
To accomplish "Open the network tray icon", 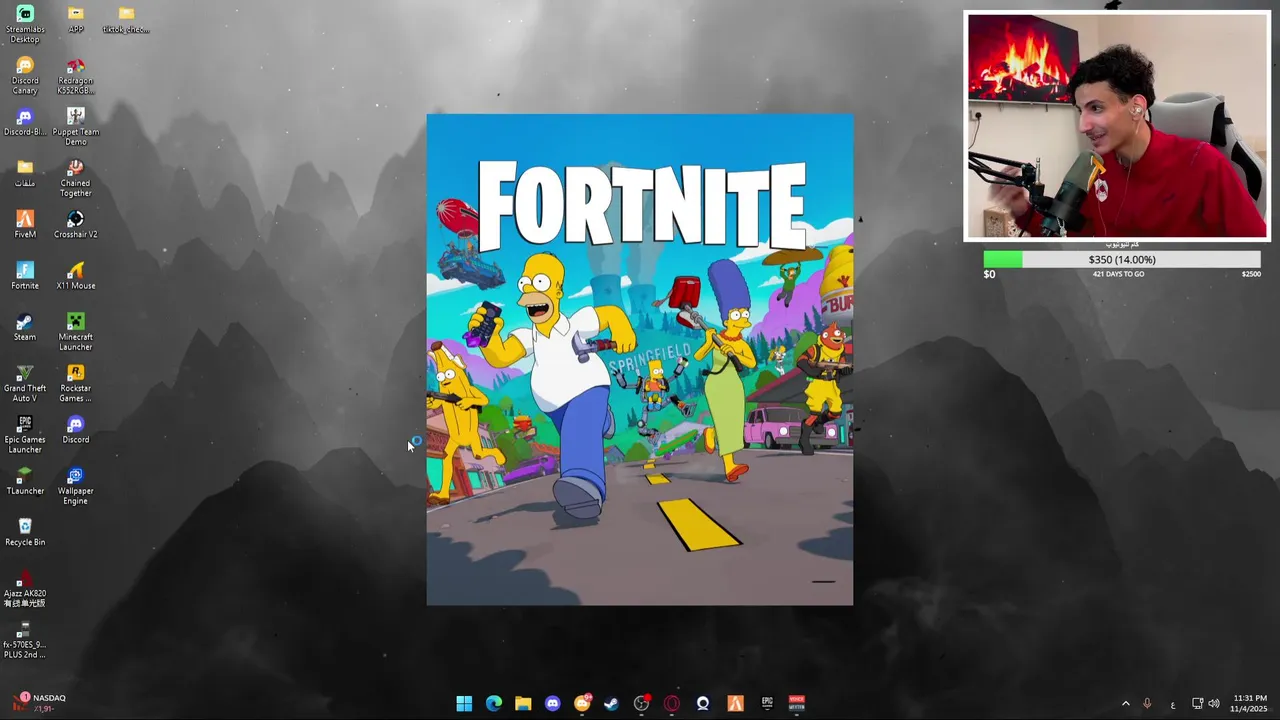I will tap(1198, 703).
